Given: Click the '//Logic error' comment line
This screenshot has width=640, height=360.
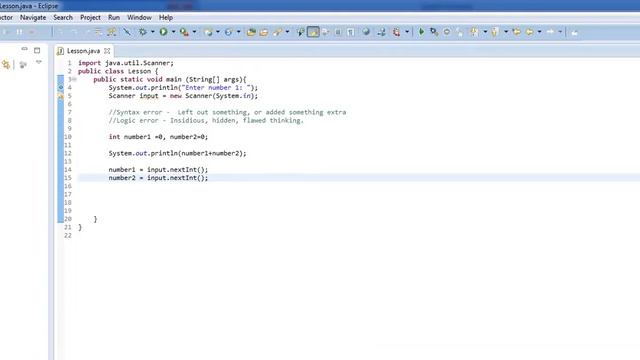Looking at the screenshot, I should pyautogui.click(x=206, y=120).
